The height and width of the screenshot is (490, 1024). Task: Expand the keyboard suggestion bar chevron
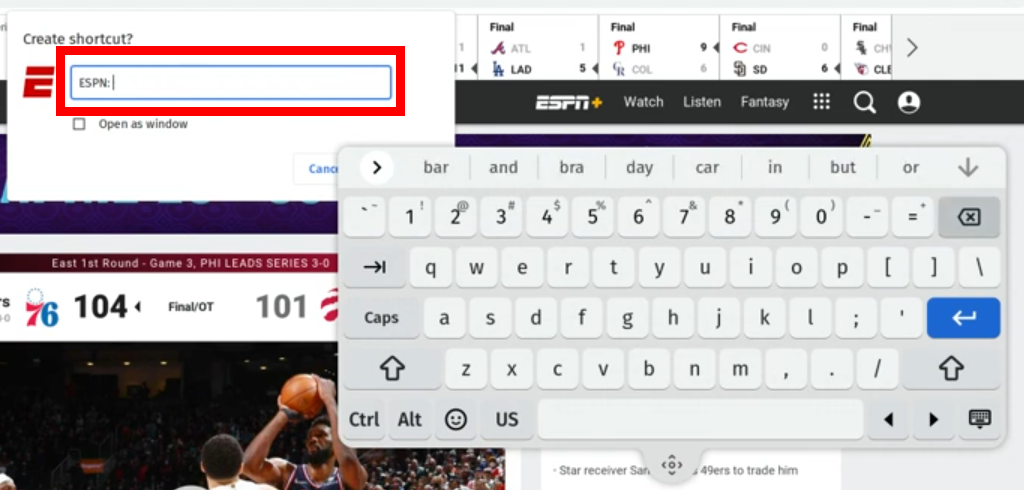coord(377,168)
